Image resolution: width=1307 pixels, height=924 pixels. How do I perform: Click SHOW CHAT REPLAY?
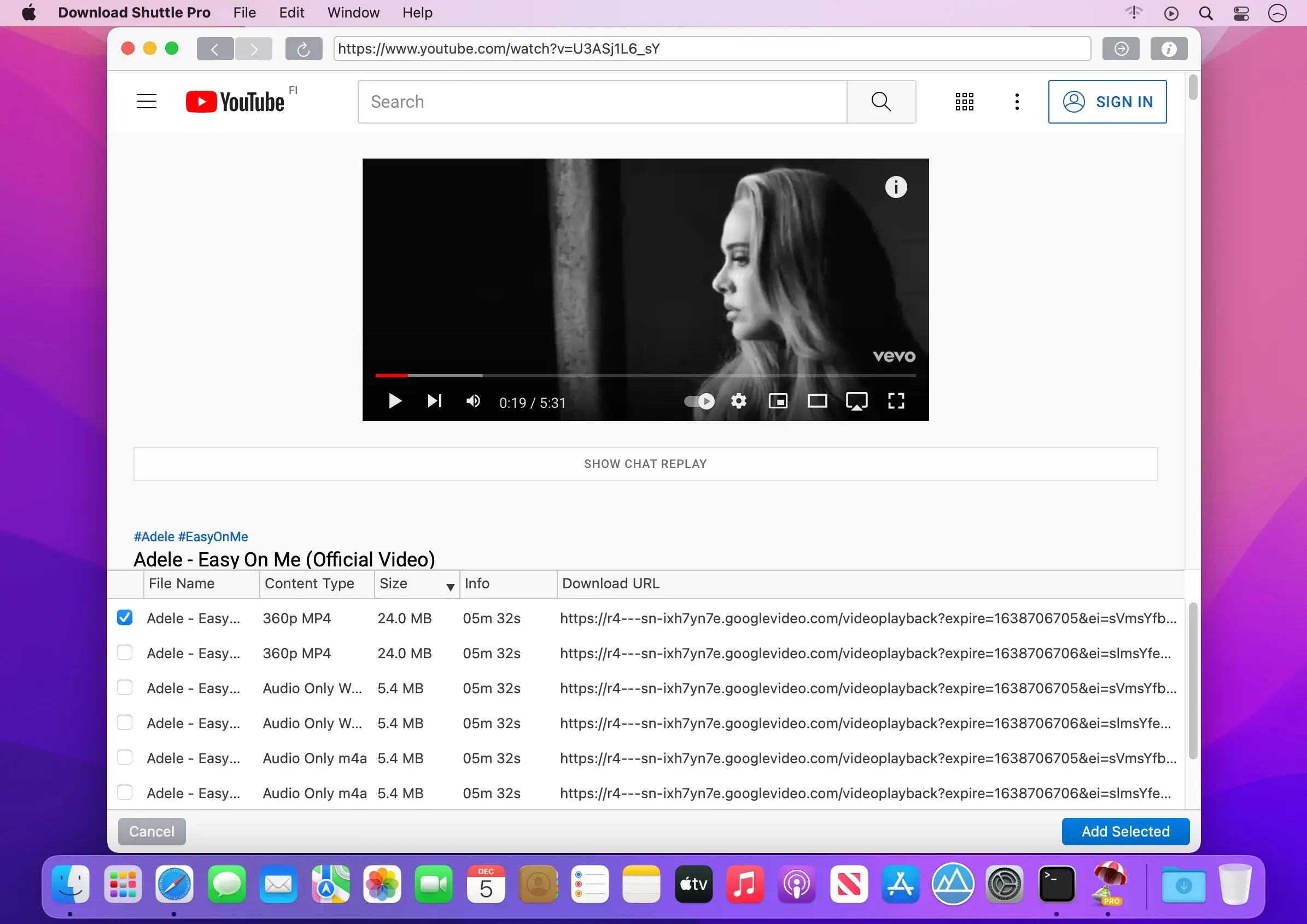click(x=645, y=464)
